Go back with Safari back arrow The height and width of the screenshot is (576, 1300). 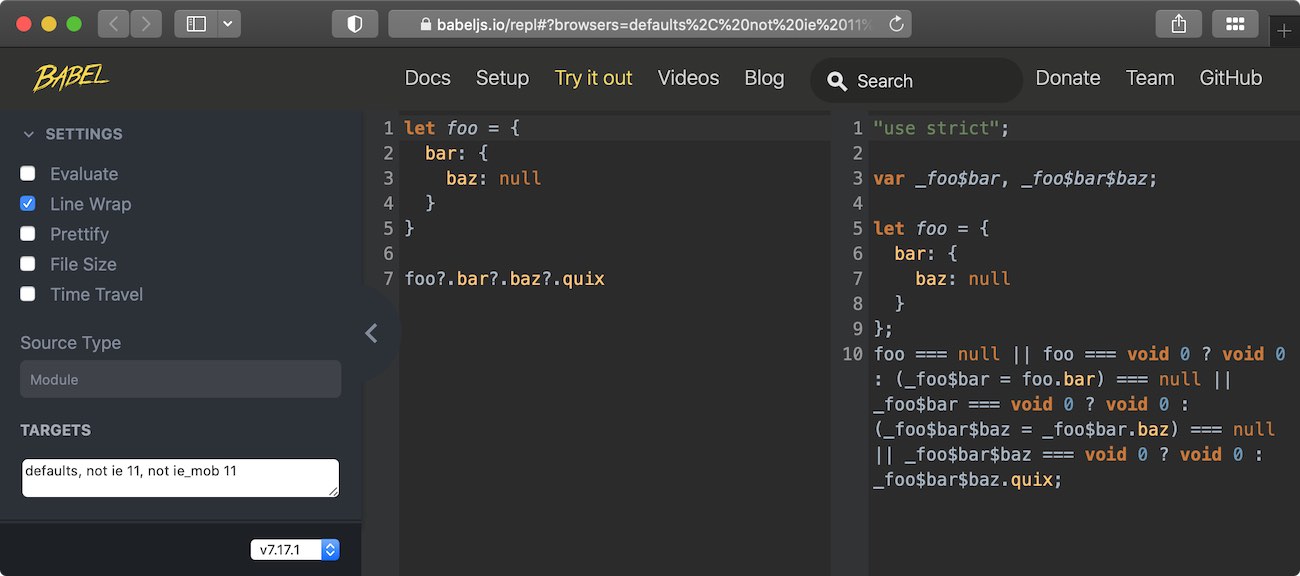coord(114,24)
